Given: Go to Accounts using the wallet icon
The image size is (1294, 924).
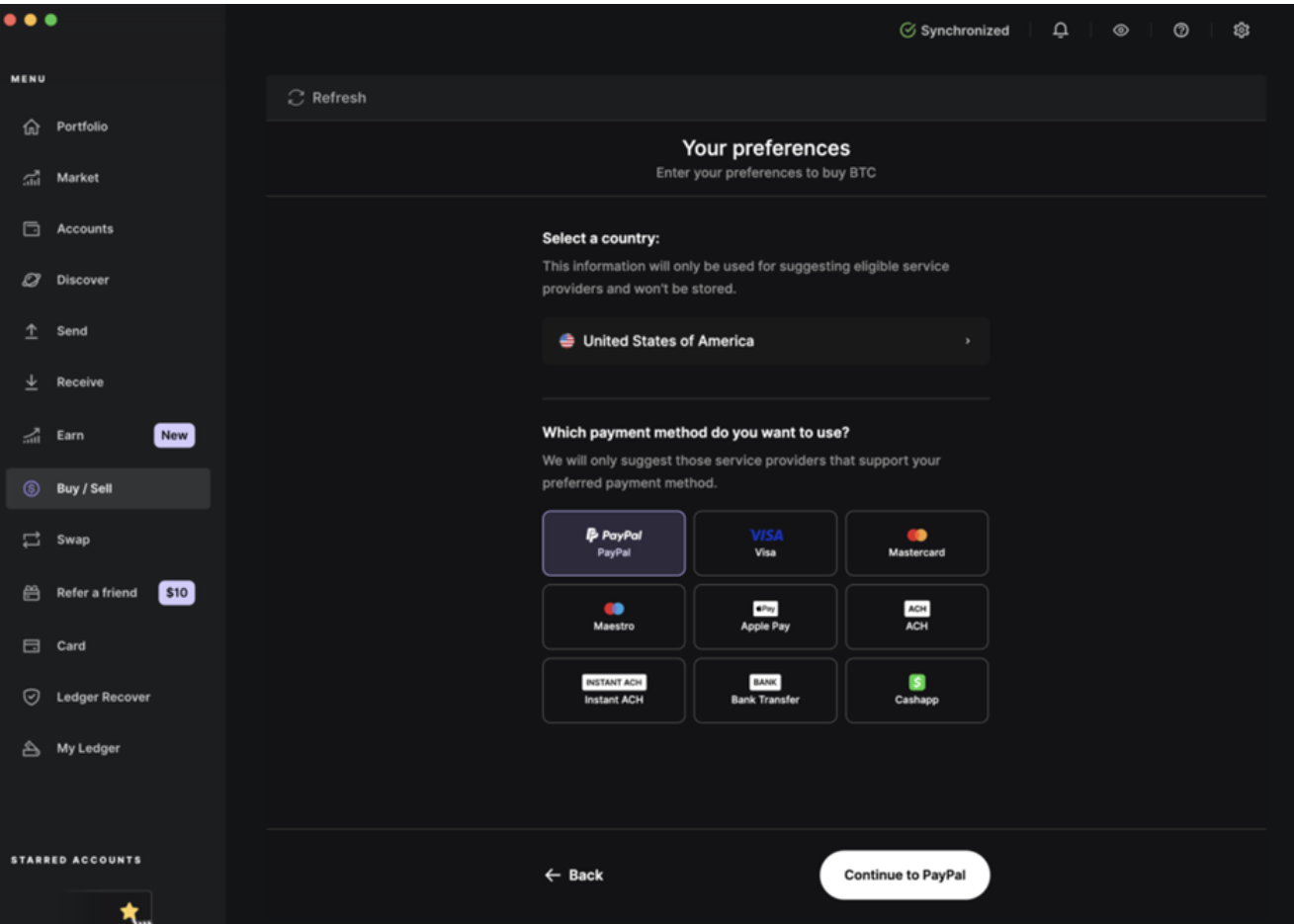Looking at the screenshot, I should click(x=32, y=229).
